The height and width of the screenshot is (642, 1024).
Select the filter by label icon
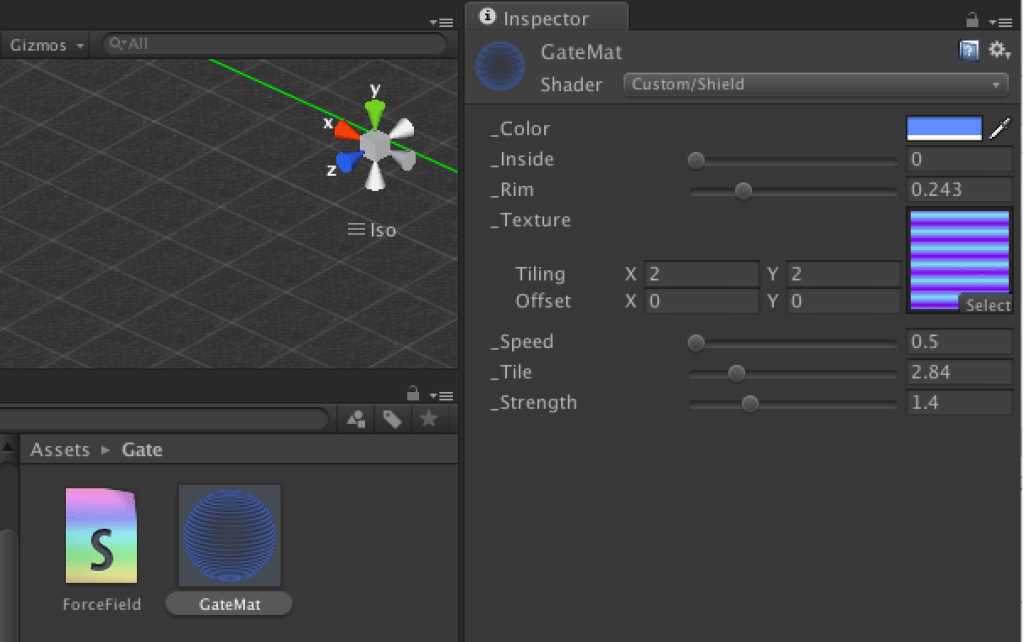click(x=394, y=419)
